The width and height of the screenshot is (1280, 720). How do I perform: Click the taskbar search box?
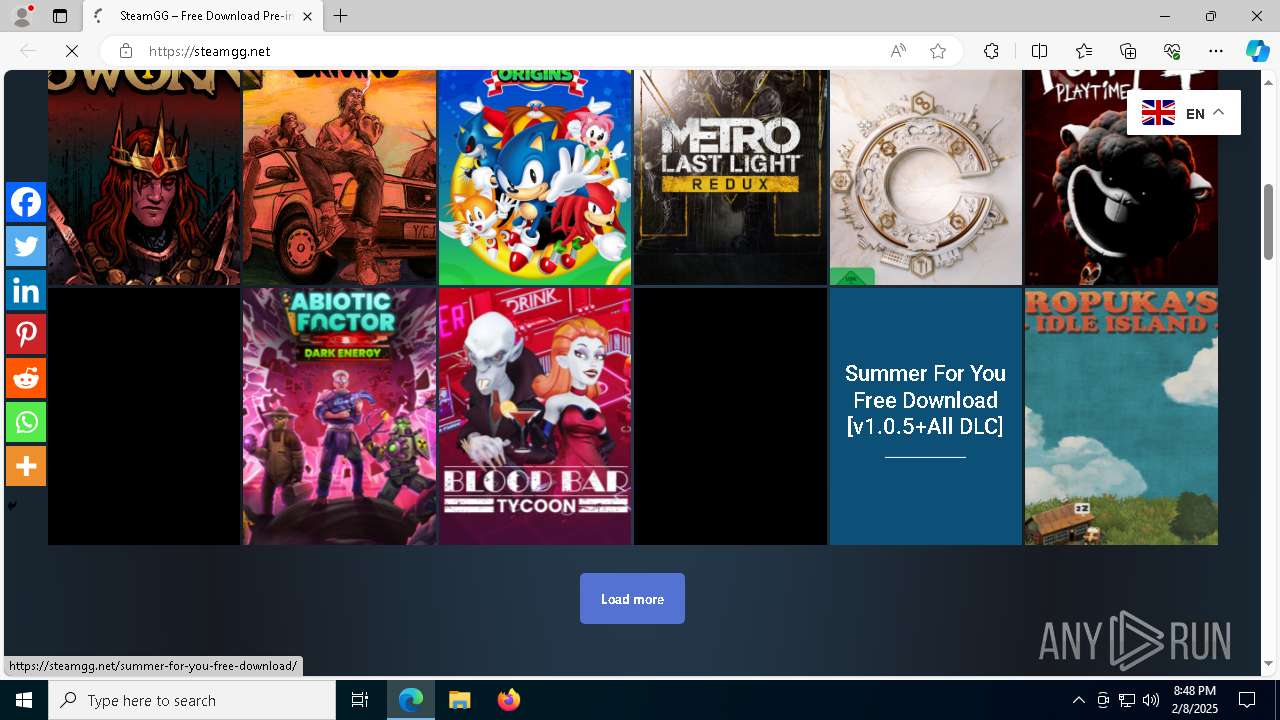[x=192, y=700]
